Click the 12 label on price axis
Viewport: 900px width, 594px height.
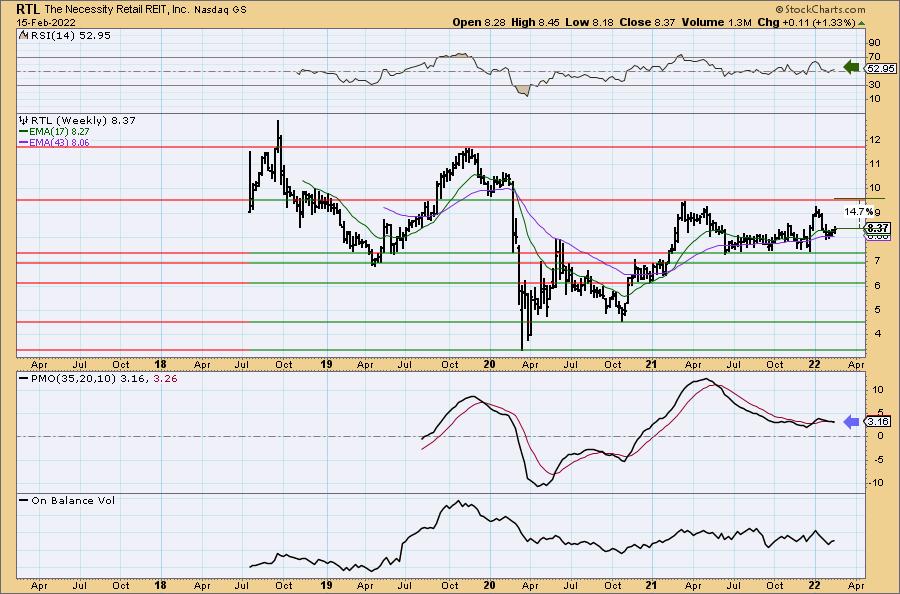[874, 139]
